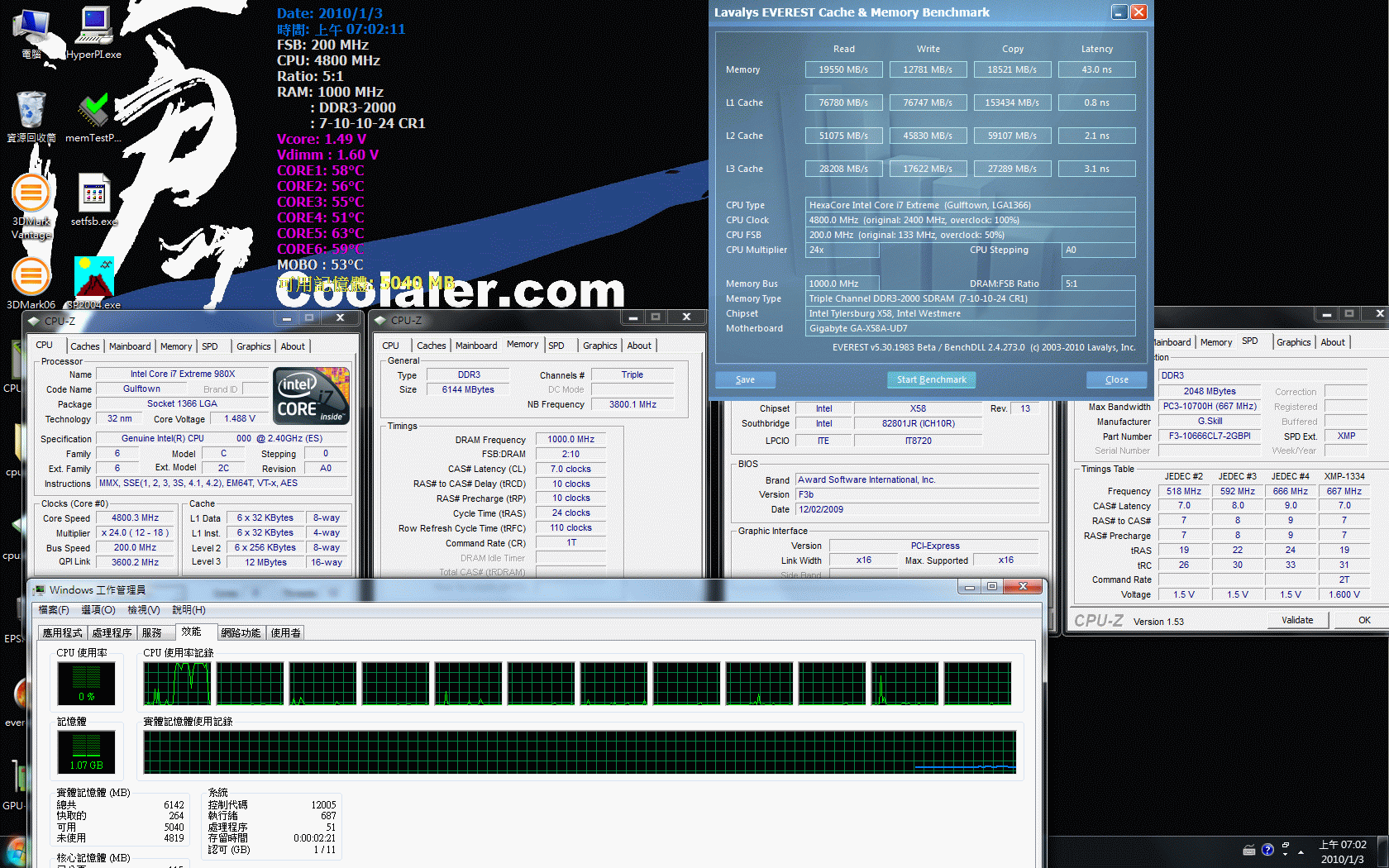1389x868 pixels.
Task: Switch to the 應用程式 tab in Task Manager
Action: click(63, 632)
